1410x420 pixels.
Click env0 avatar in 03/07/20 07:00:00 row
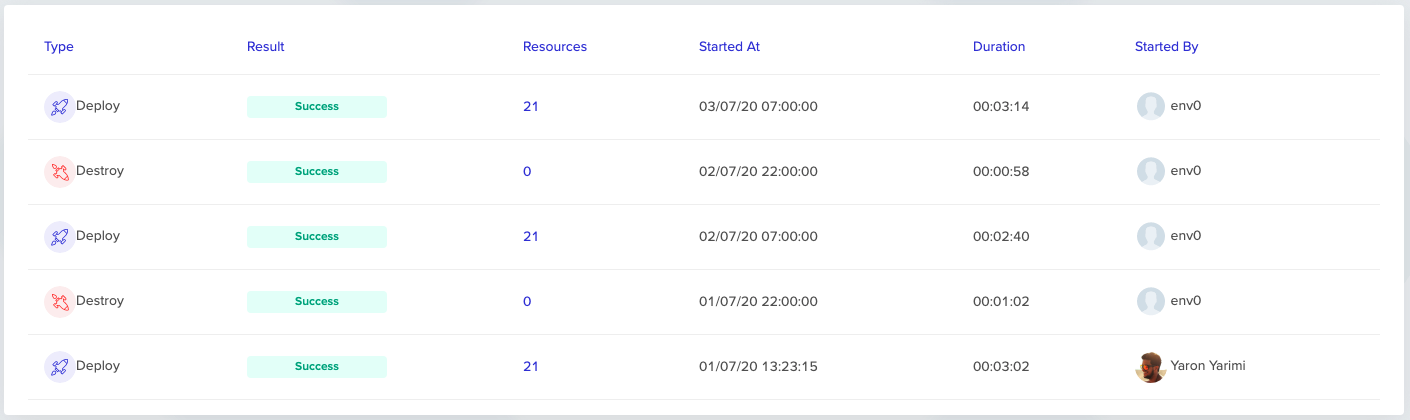click(1151, 107)
